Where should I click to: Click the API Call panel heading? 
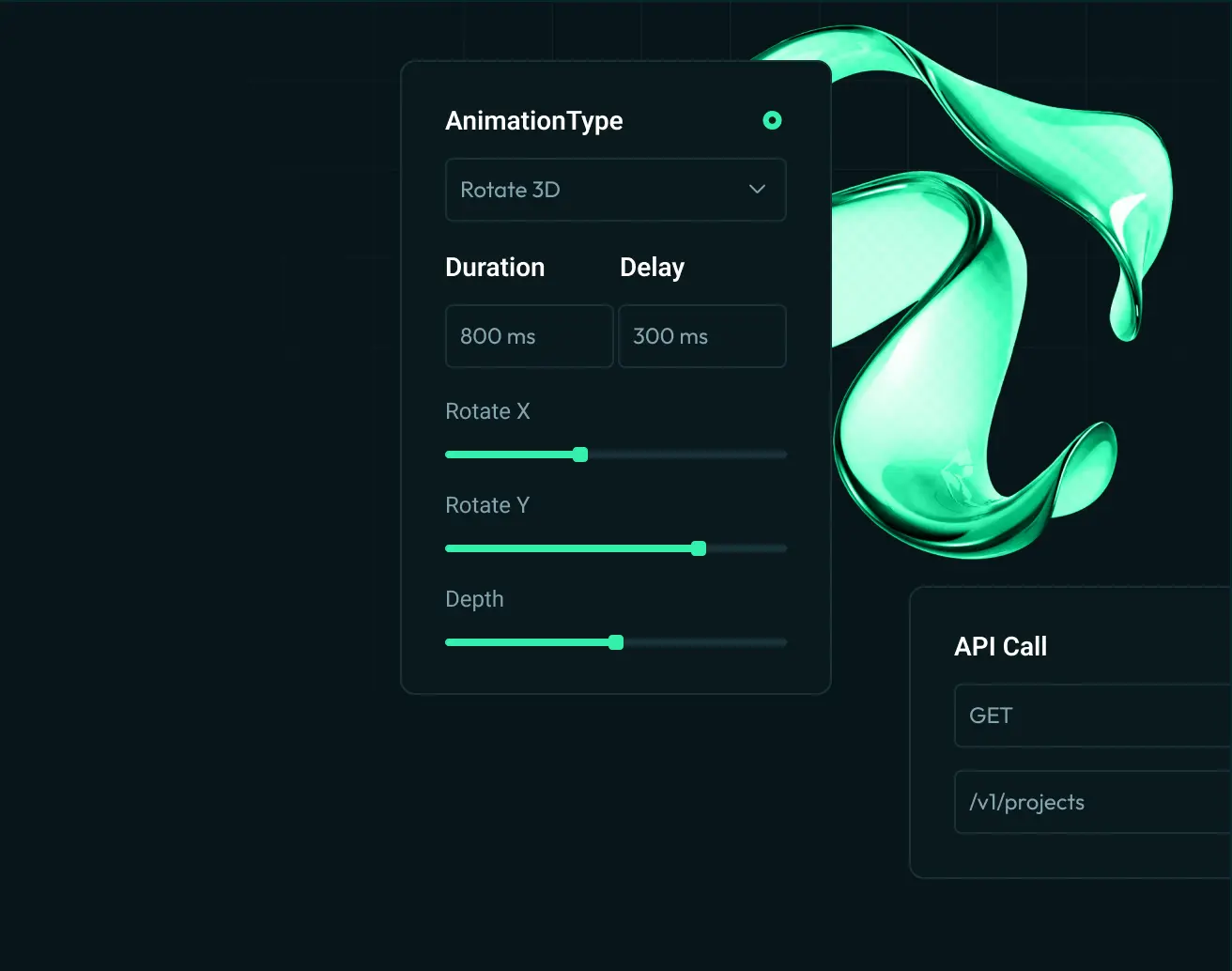pyautogui.click(x=1000, y=646)
